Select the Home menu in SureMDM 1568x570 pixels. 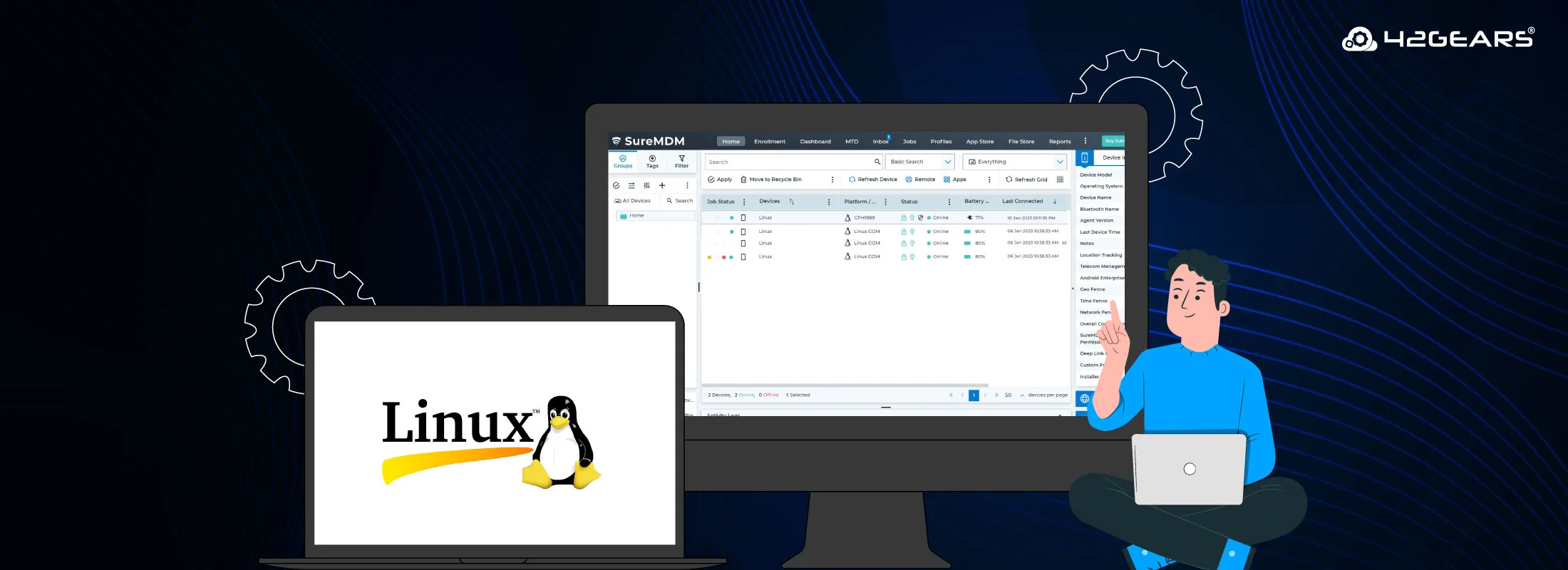point(731,141)
